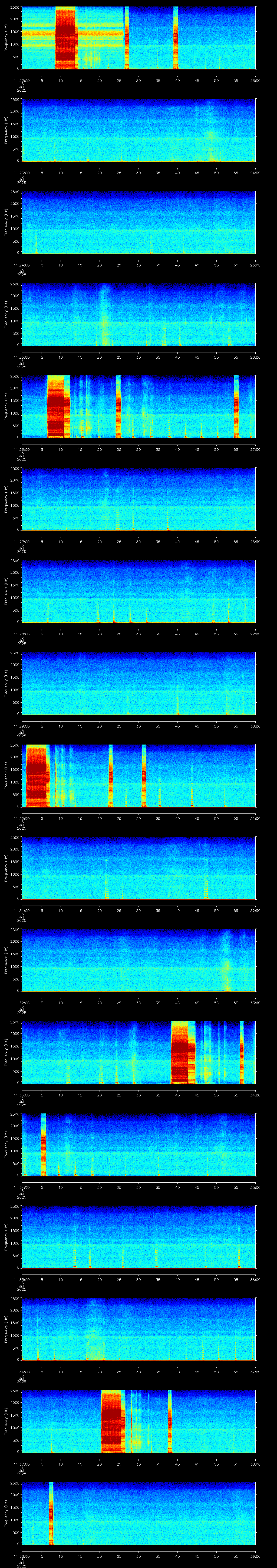Click the spectrogram panel starting at 11:25:00

point(139,315)
